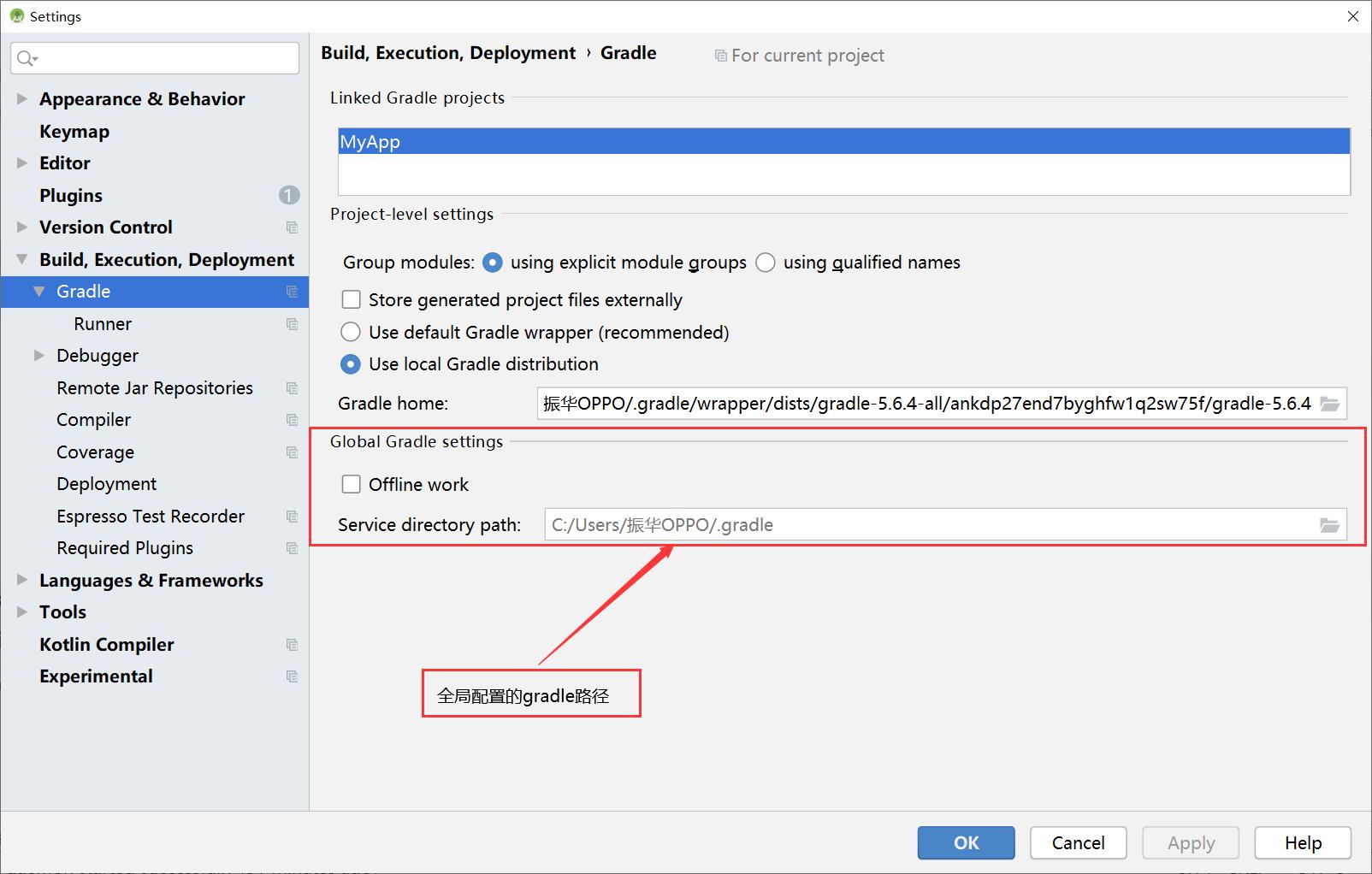Click project-level icon next to Kotlin Compiler
This screenshot has width=1372, height=874.
coord(292,645)
